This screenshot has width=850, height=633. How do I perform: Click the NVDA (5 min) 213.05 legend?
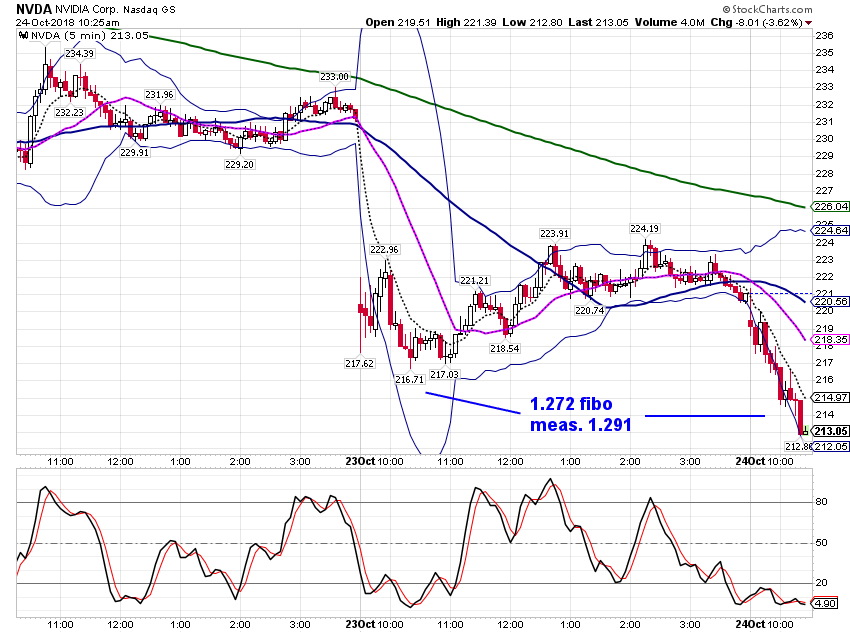(x=89, y=35)
